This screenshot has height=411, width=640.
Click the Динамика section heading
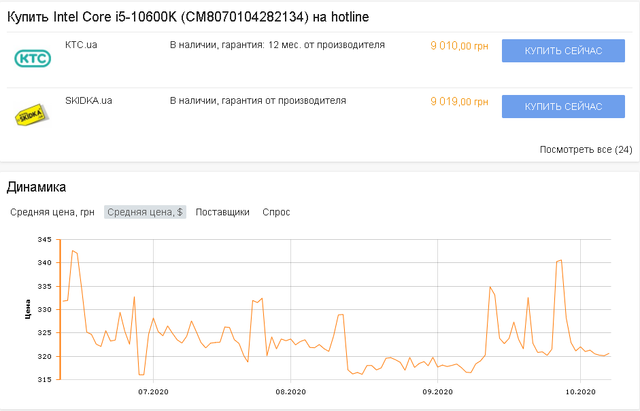[36, 187]
